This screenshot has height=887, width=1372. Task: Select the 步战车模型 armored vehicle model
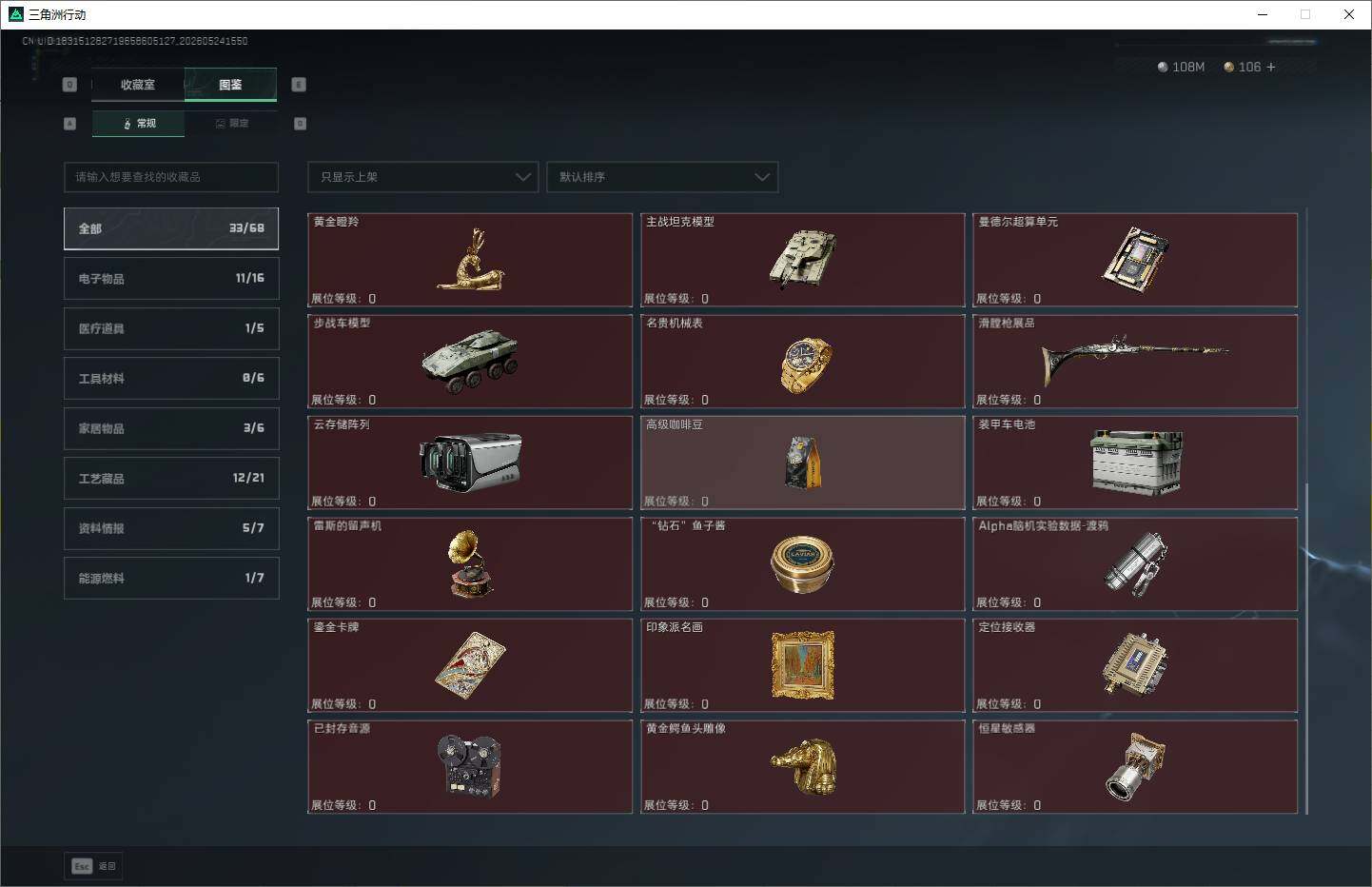(470, 362)
